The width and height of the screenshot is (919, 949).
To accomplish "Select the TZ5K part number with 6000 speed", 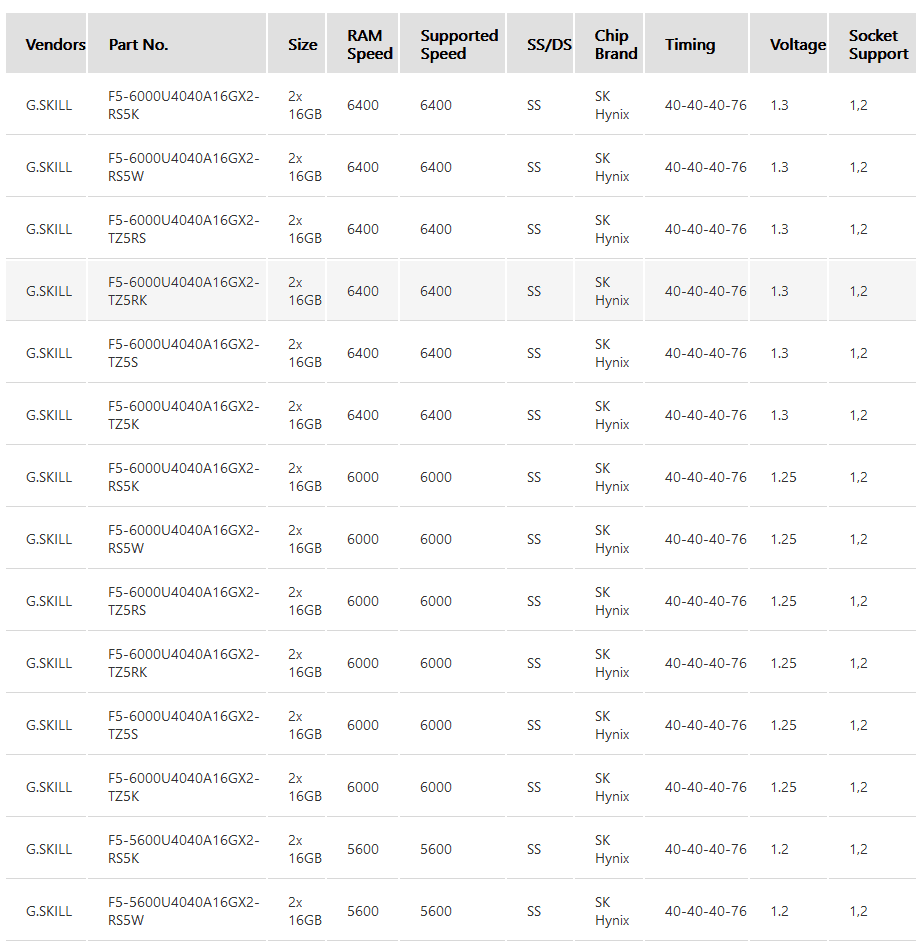I will (183, 787).
